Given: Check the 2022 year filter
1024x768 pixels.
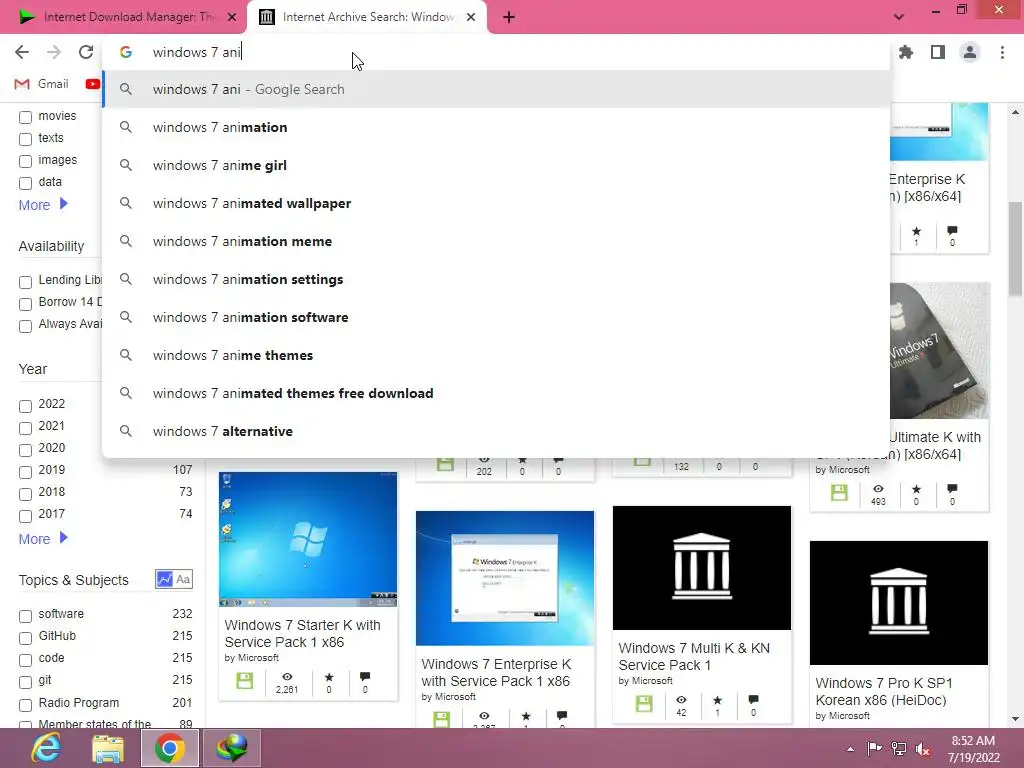Looking at the screenshot, I should [25, 406].
